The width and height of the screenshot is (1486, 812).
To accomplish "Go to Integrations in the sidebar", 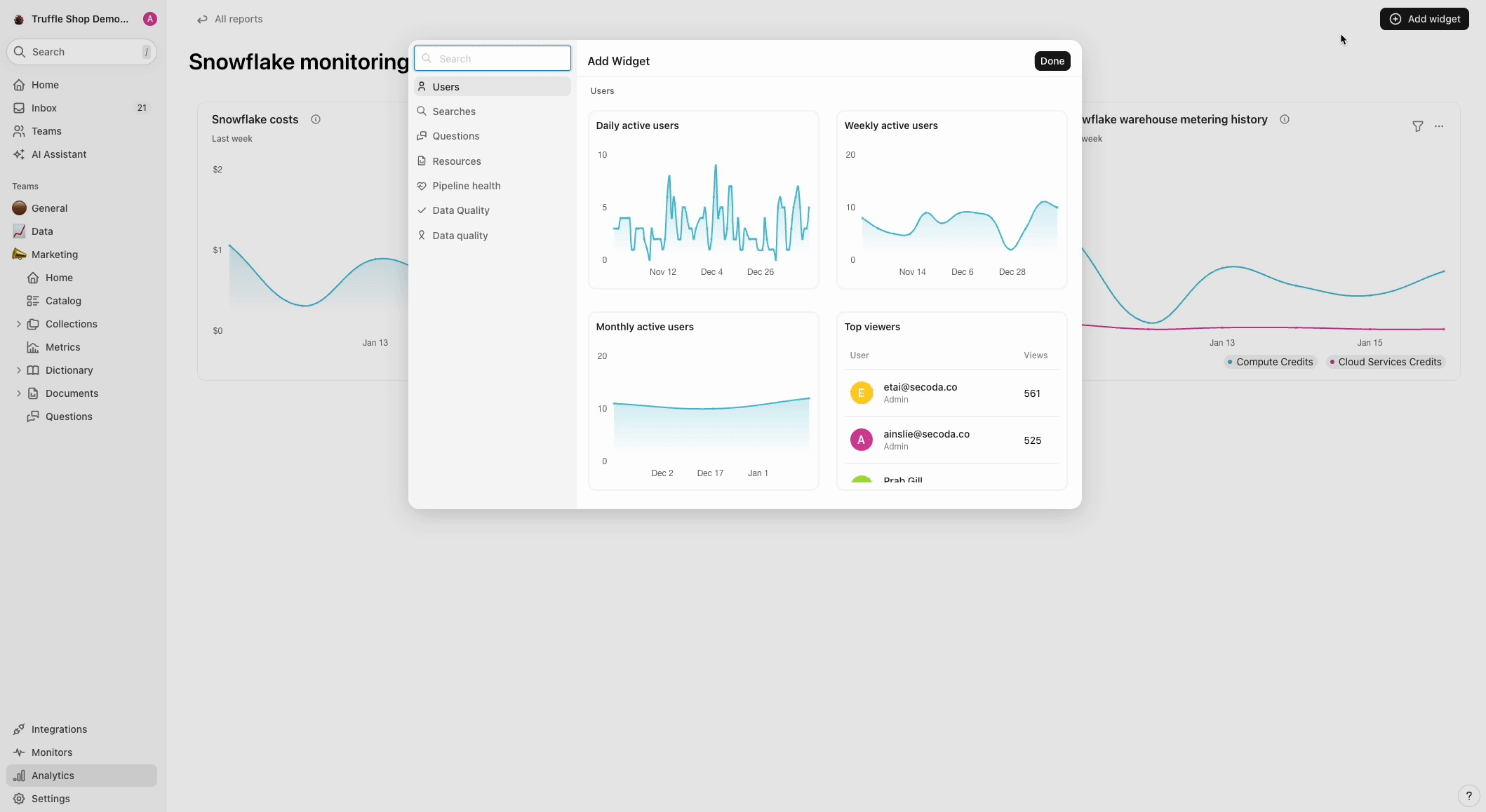I will 59,729.
